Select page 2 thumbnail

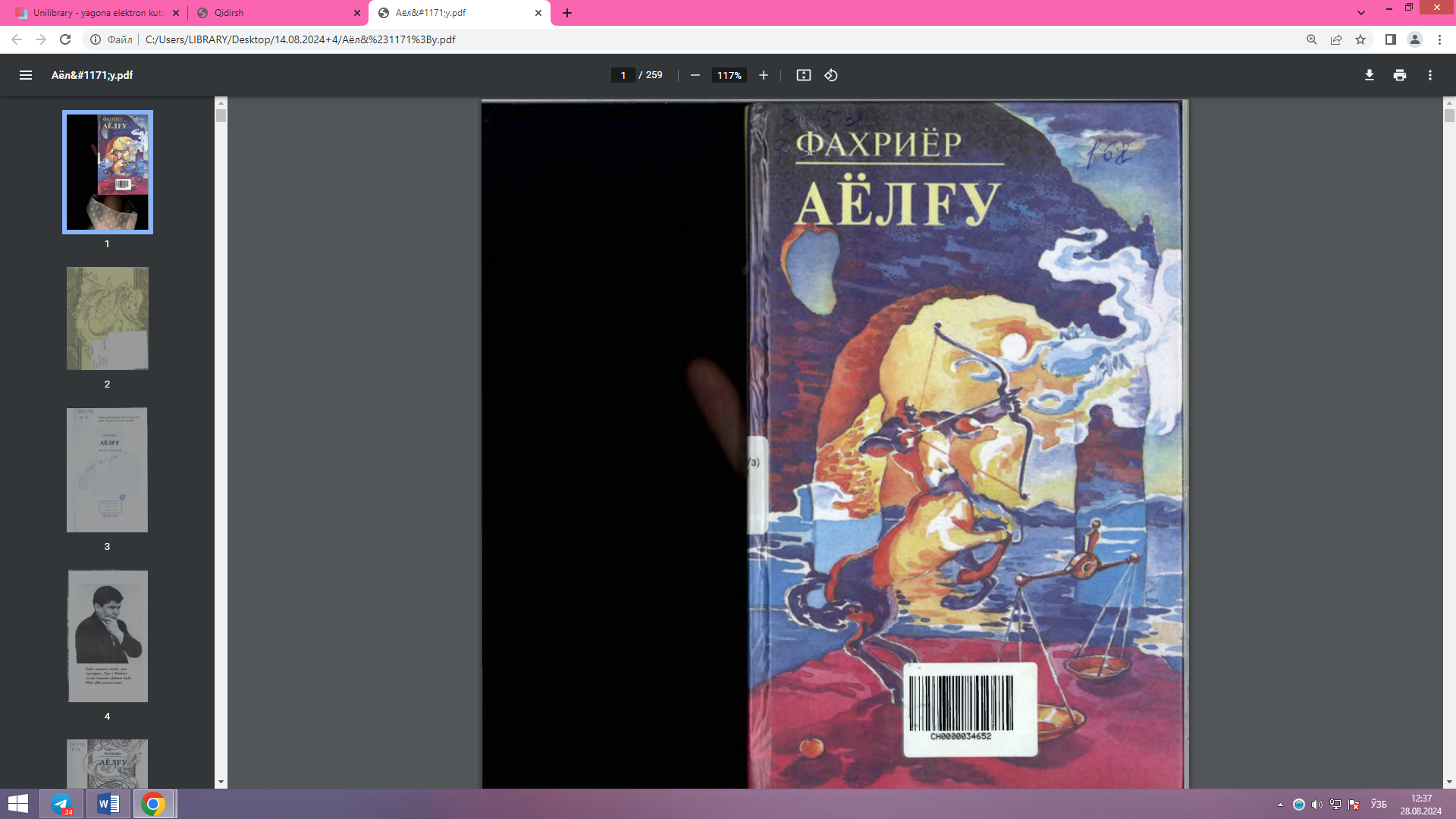click(108, 318)
